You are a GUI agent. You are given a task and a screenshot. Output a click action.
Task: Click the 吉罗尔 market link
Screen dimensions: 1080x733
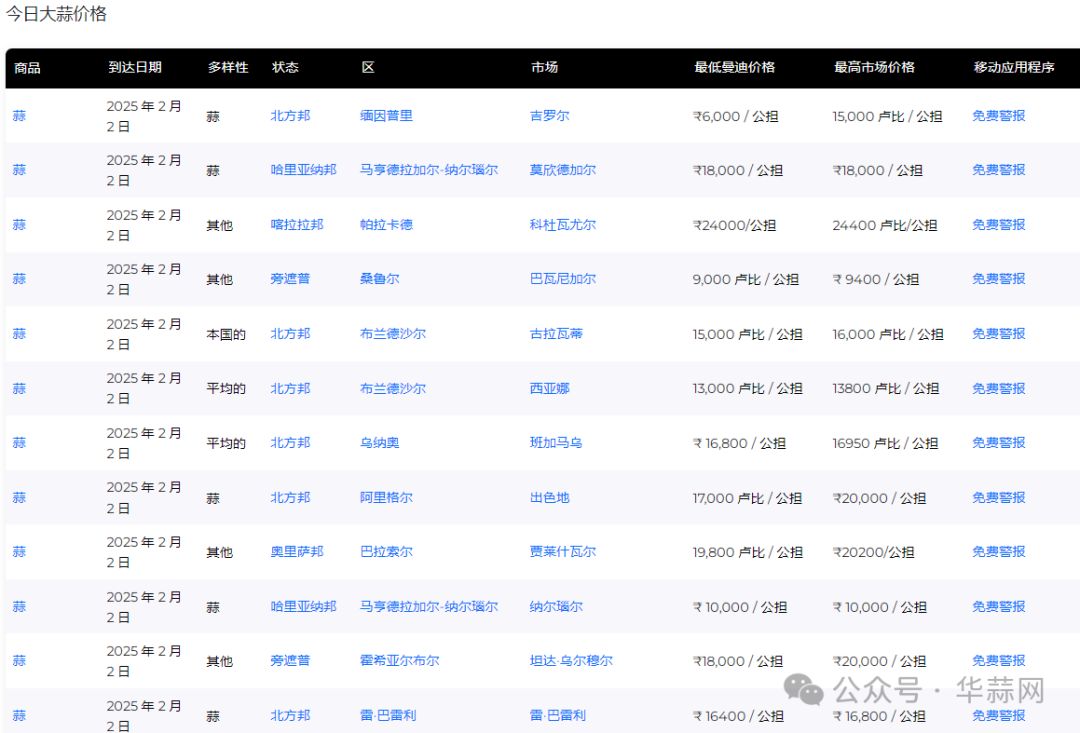click(x=549, y=116)
